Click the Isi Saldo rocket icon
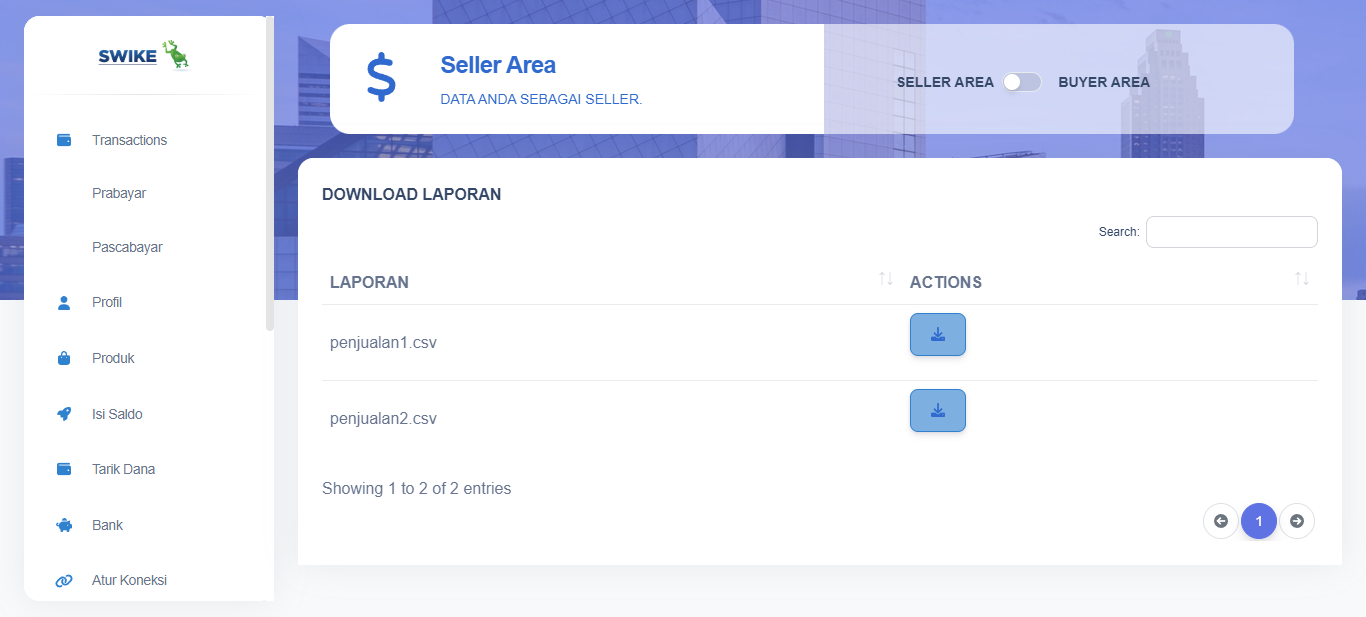The width and height of the screenshot is (1366, 617). [64, 414]
